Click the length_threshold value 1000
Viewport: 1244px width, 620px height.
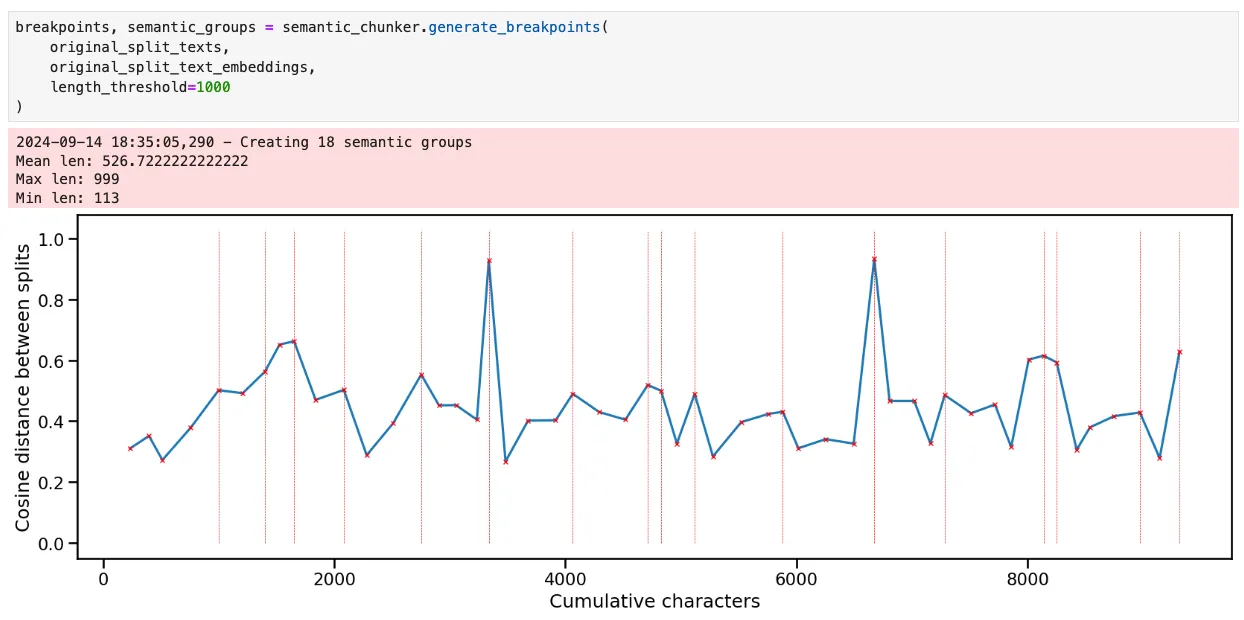(x=213, y=87)
